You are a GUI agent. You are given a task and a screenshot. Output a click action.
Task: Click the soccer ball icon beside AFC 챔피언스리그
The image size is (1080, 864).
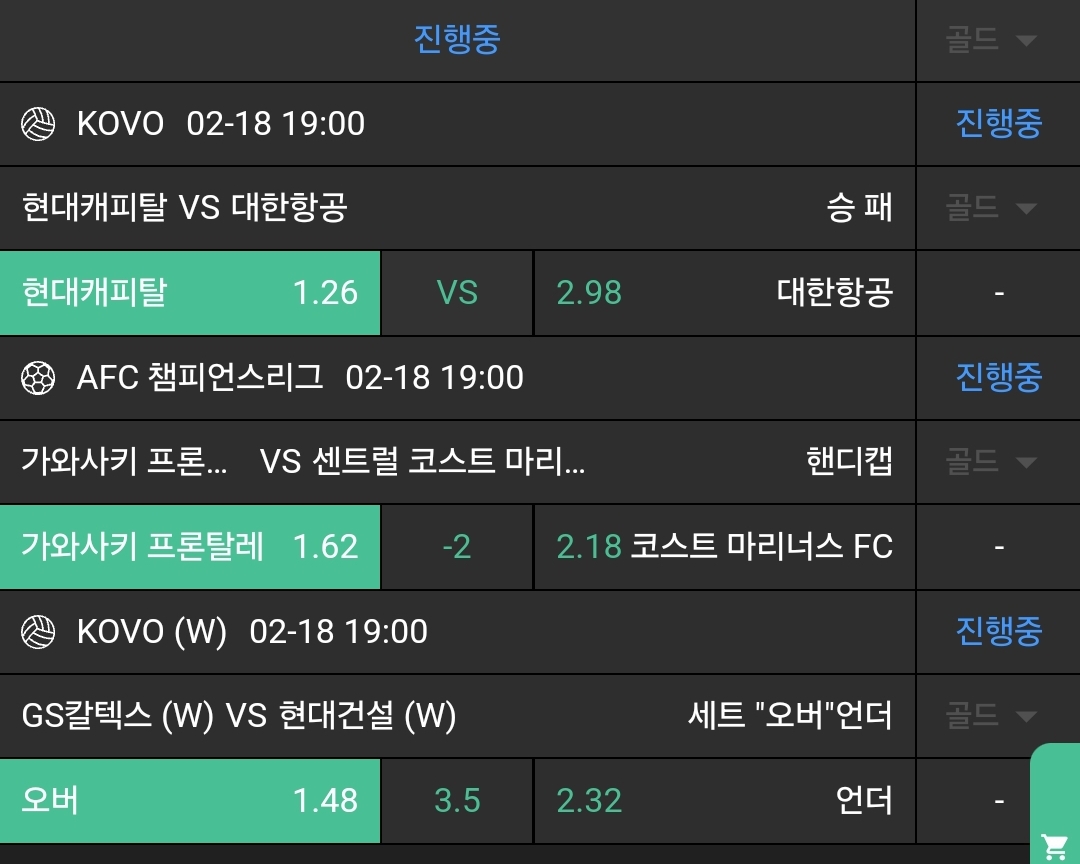point(38,378)
